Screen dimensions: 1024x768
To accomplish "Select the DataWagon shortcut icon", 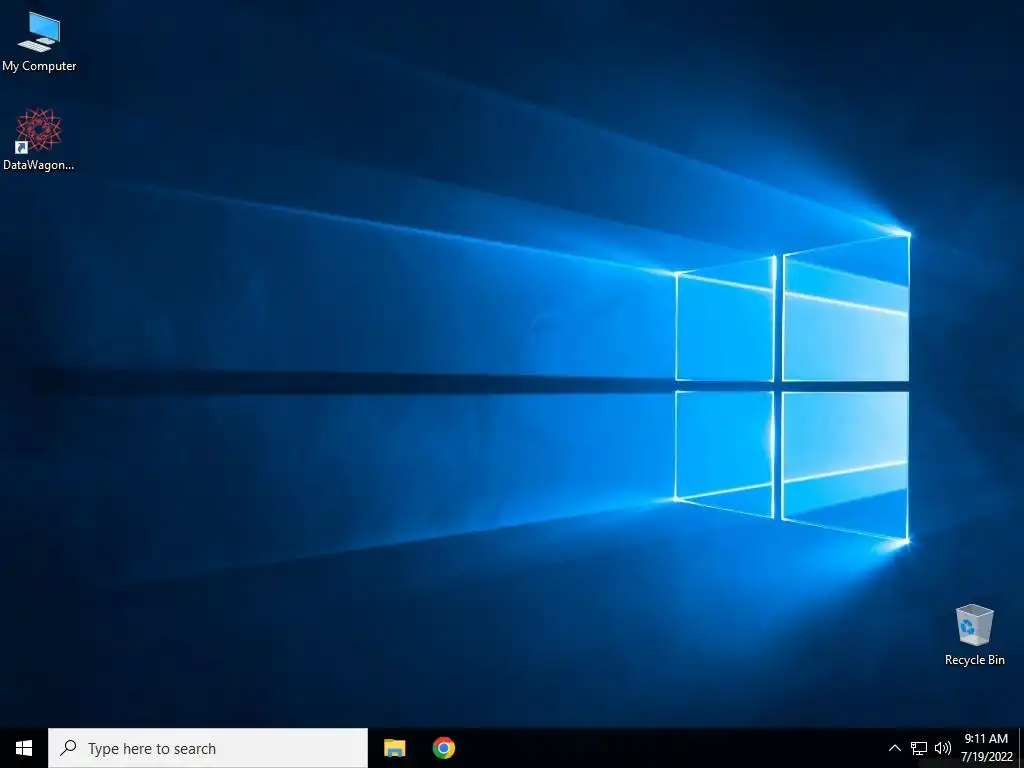I will point(39,140).
